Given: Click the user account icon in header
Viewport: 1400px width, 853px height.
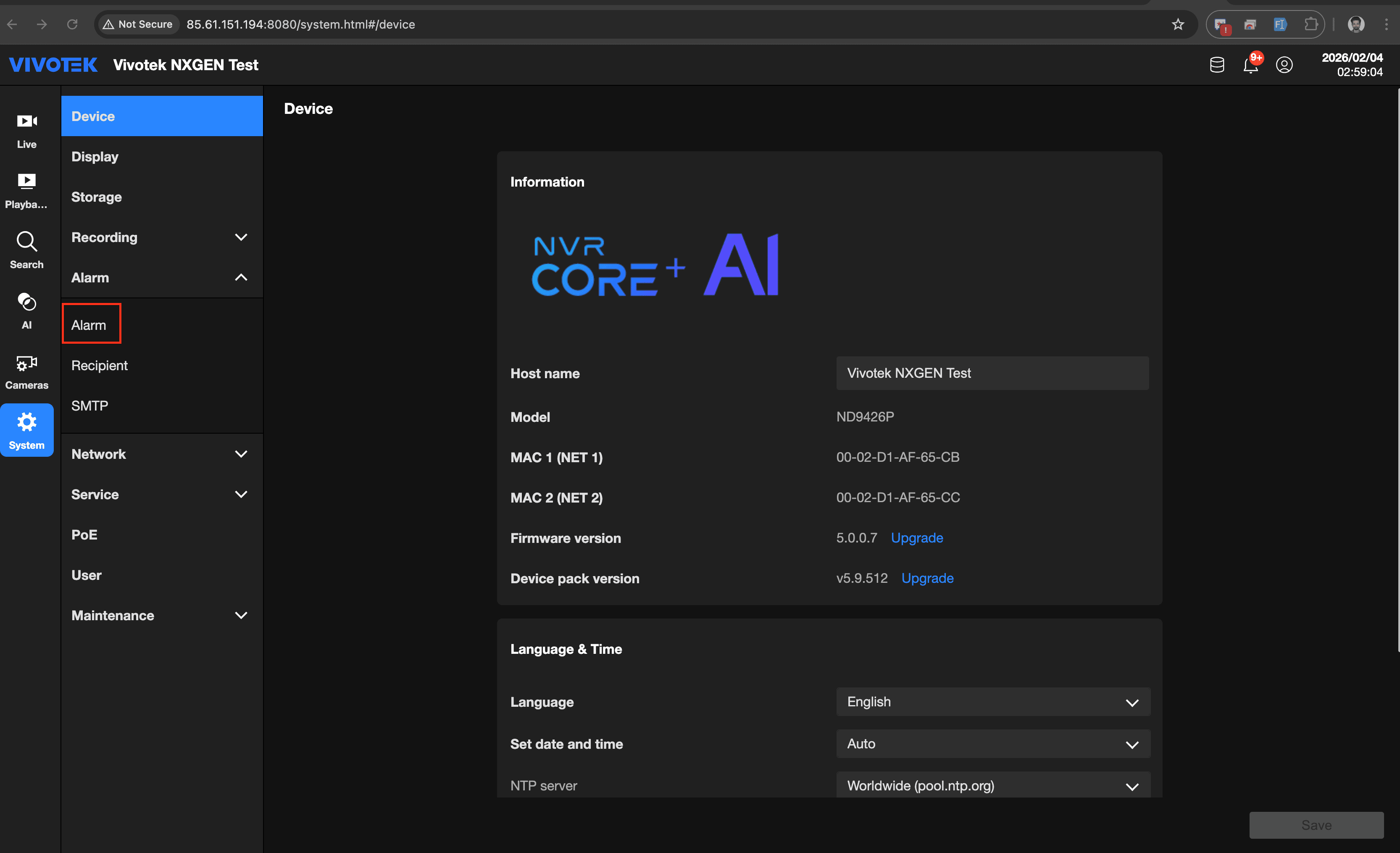Looking at the screenshot, I should tap(1284, 65).
